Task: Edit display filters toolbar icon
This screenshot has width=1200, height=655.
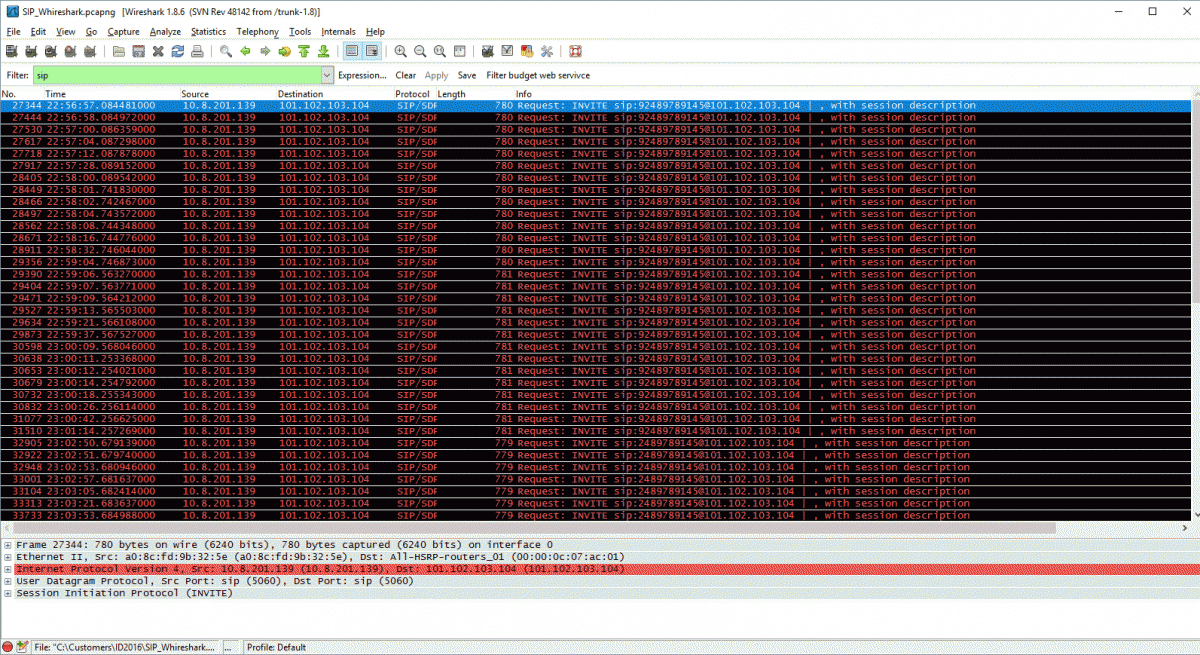Action: click(507, 51)
